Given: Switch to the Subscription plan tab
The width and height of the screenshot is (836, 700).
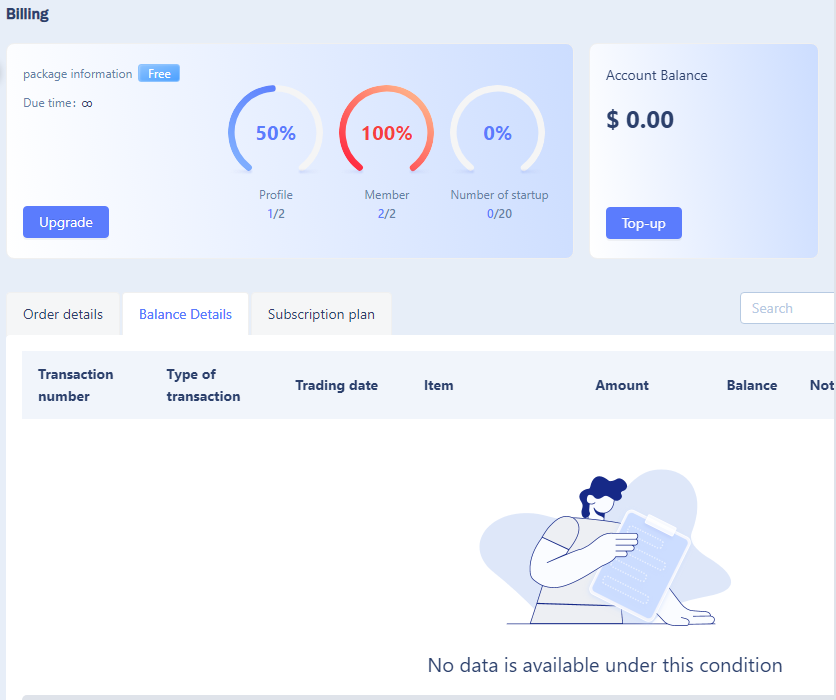Looking at the screenshot, I should [321, 314].
